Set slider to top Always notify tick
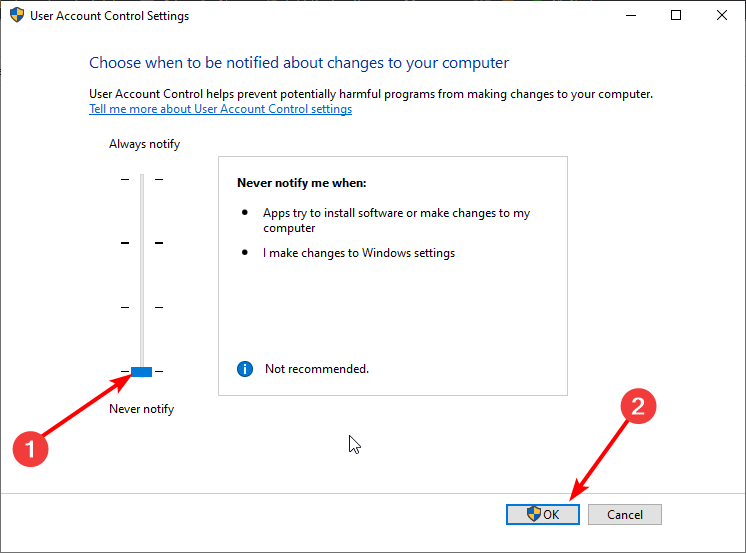Screen dimensions: 746x553 tap(142, 179)
